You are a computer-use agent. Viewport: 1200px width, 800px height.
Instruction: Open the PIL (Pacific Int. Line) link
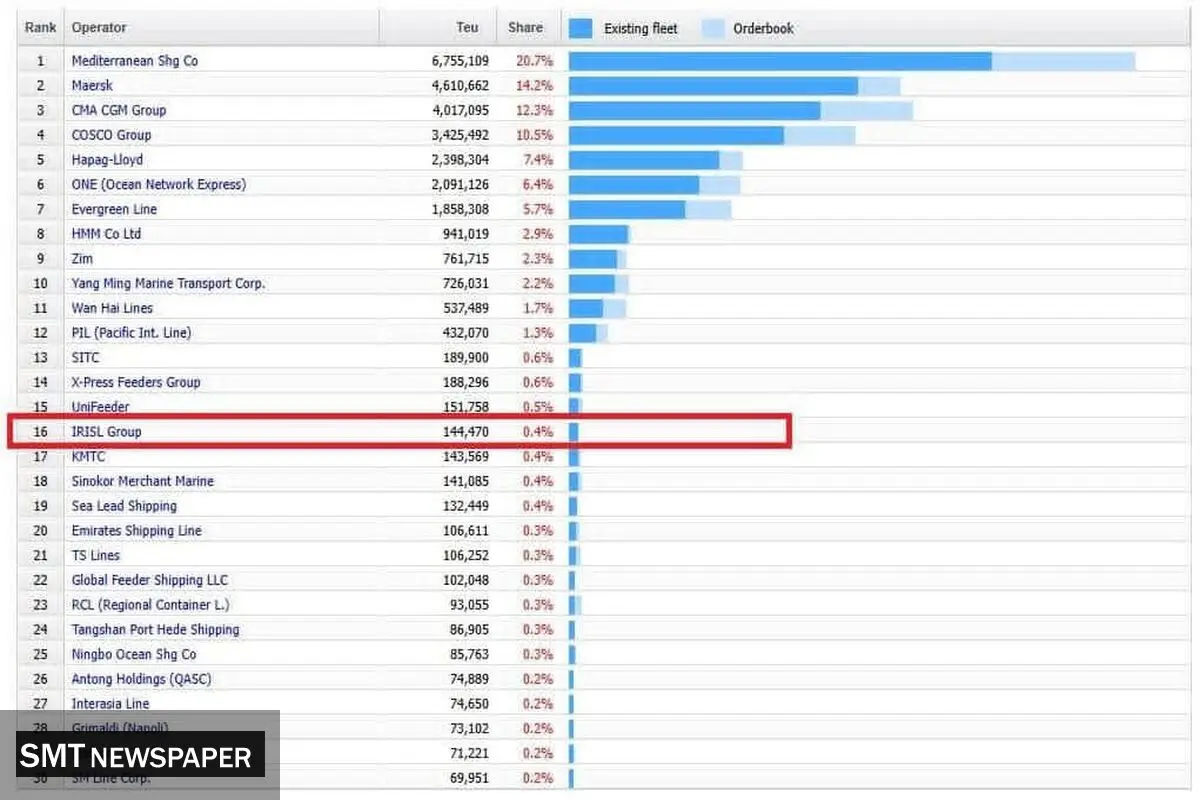click(x=131, y=332)
